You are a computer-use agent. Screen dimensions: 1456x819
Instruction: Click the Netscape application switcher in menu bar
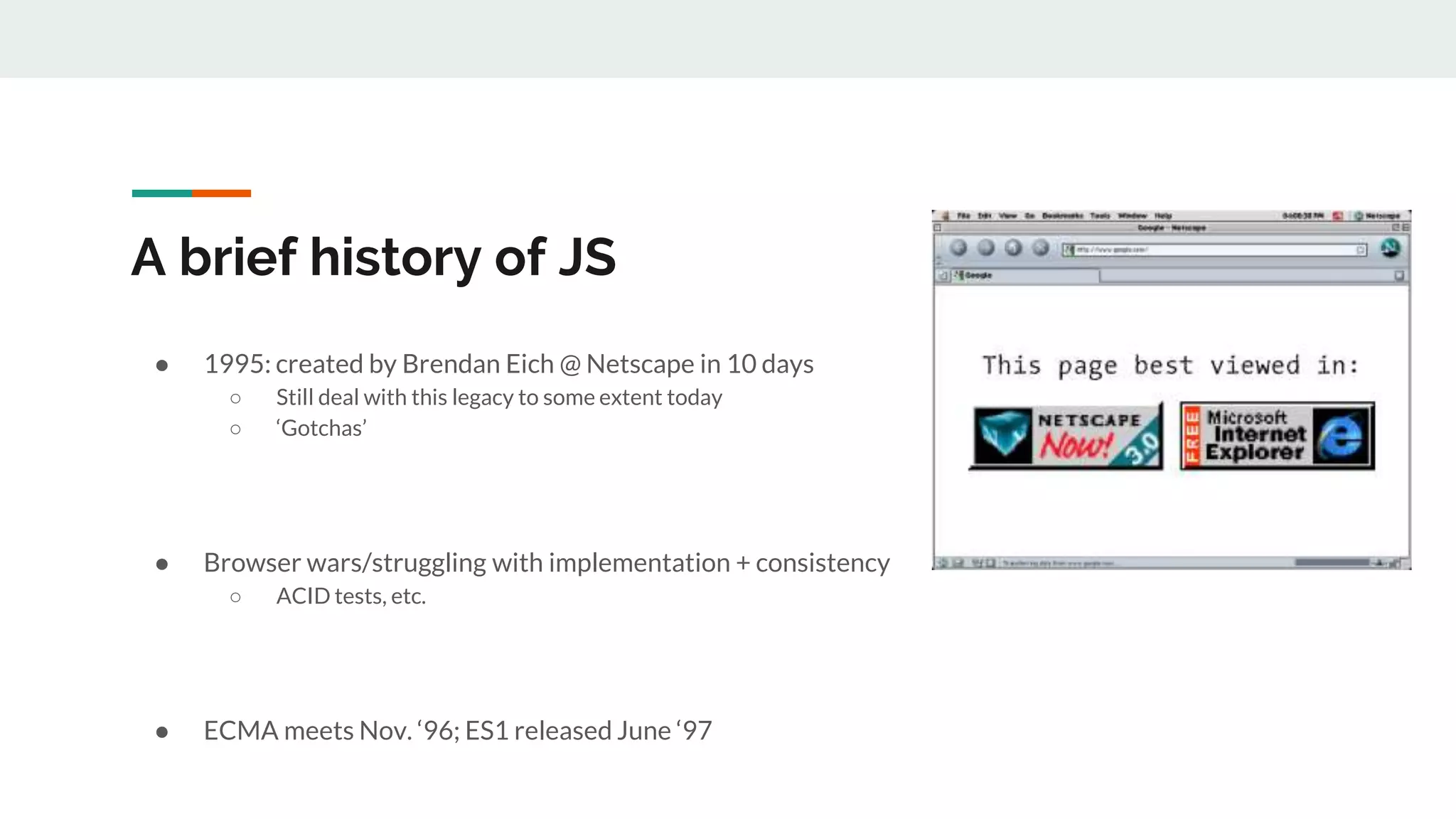pos(1378,215)
